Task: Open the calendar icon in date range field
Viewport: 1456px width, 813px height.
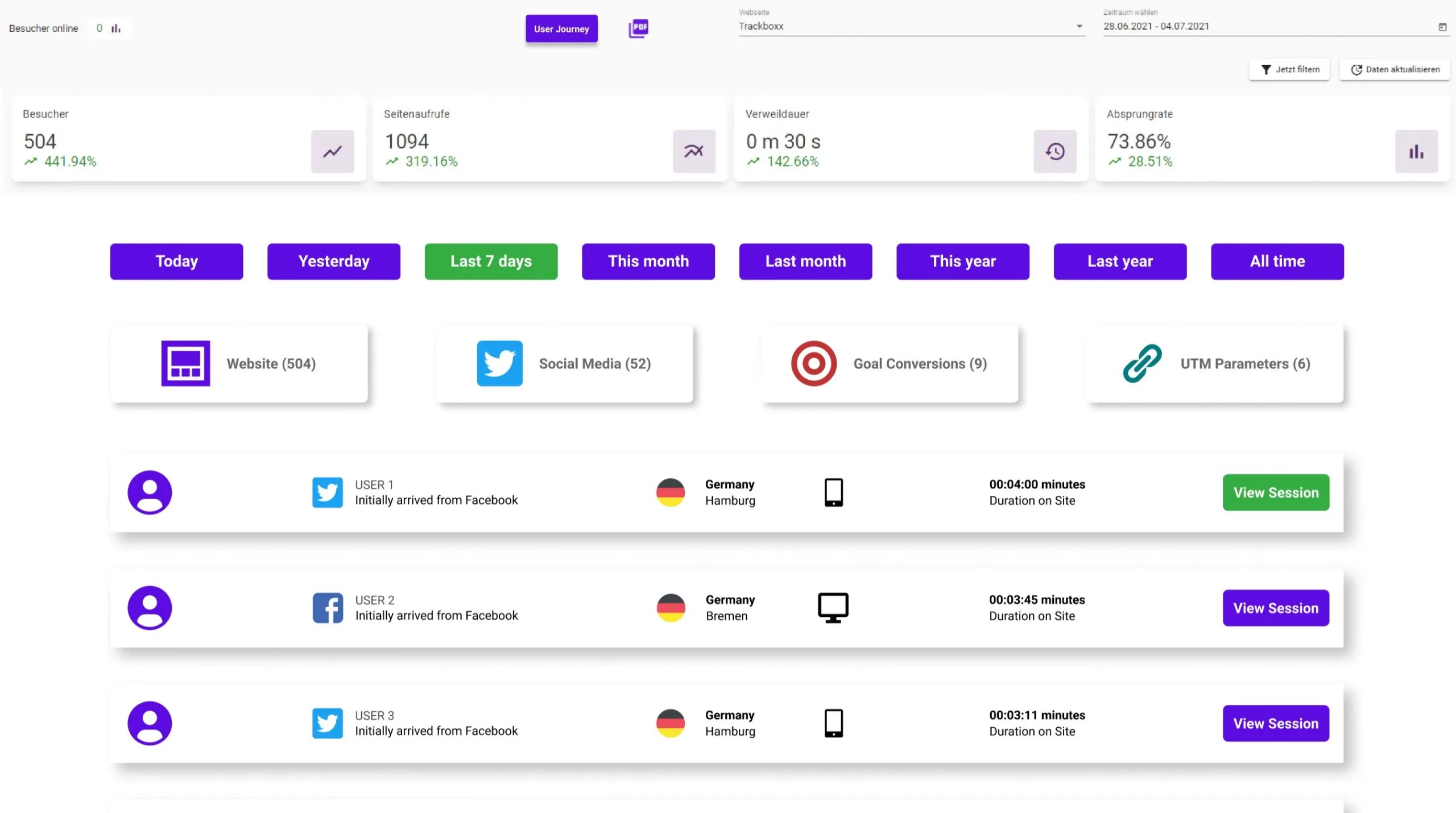Action: pos(1442,27)
